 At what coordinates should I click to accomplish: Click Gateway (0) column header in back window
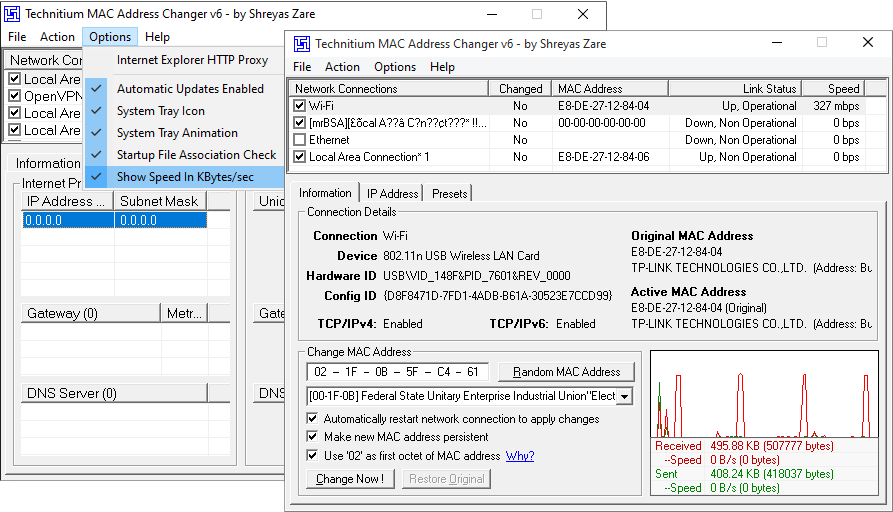(x=91, y=313)
